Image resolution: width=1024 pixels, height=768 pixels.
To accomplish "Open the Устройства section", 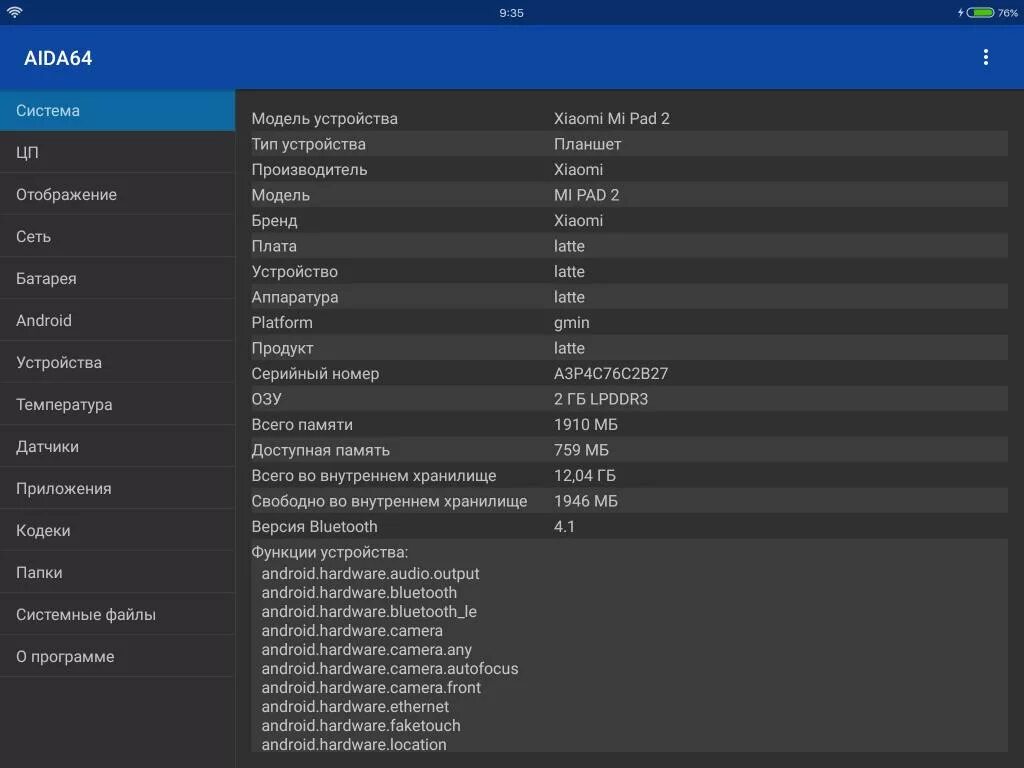I will coord(118,362).
